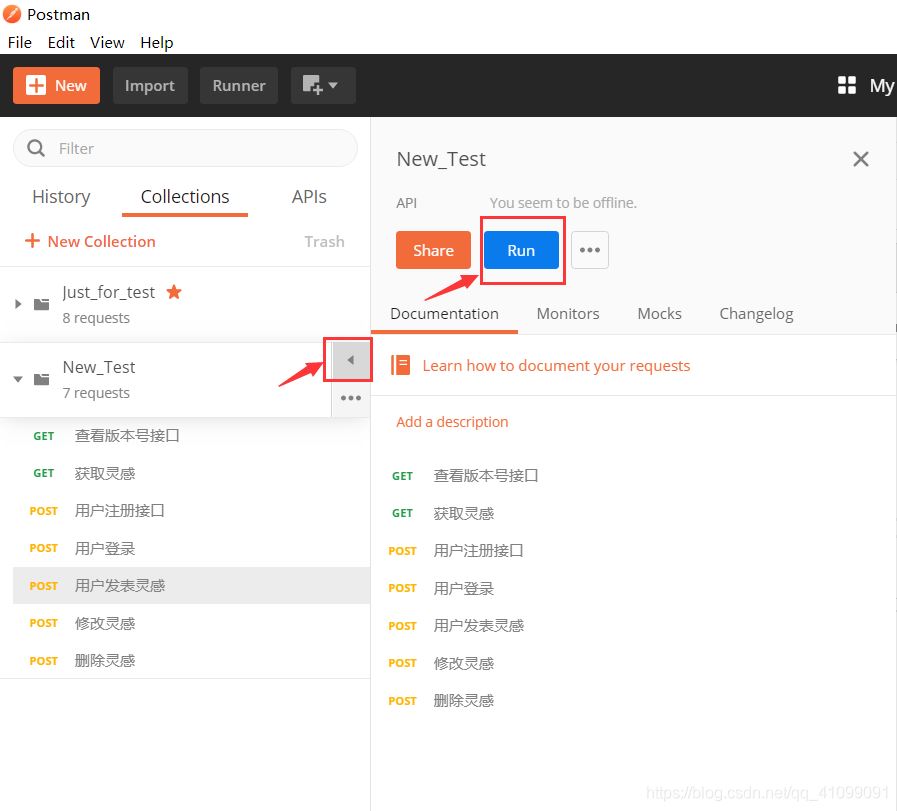Open the Help menu
The height and width of the screenshot is (811, 897).
point(157,42)
